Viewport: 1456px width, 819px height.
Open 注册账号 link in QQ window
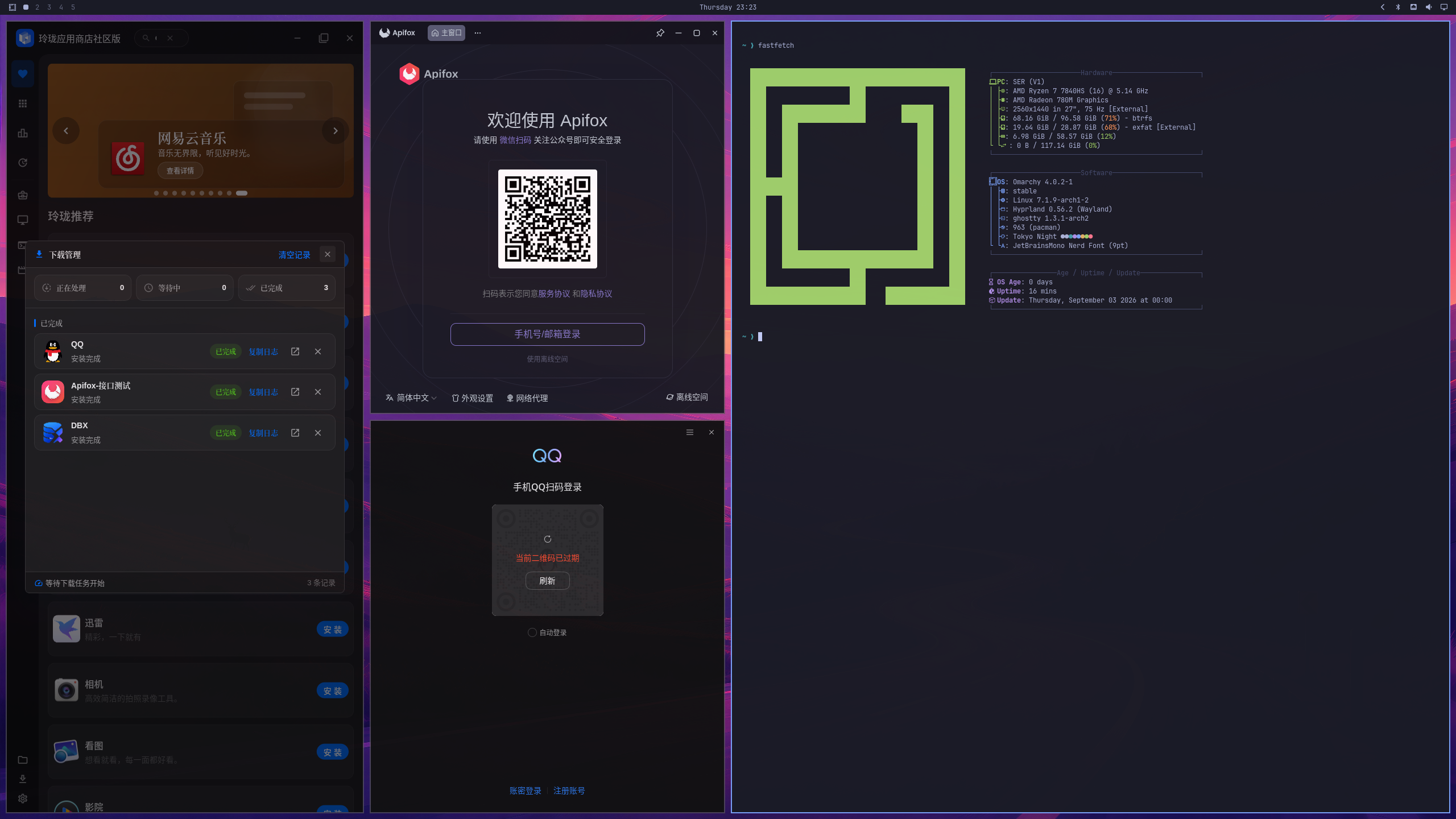tap(569, 791)
